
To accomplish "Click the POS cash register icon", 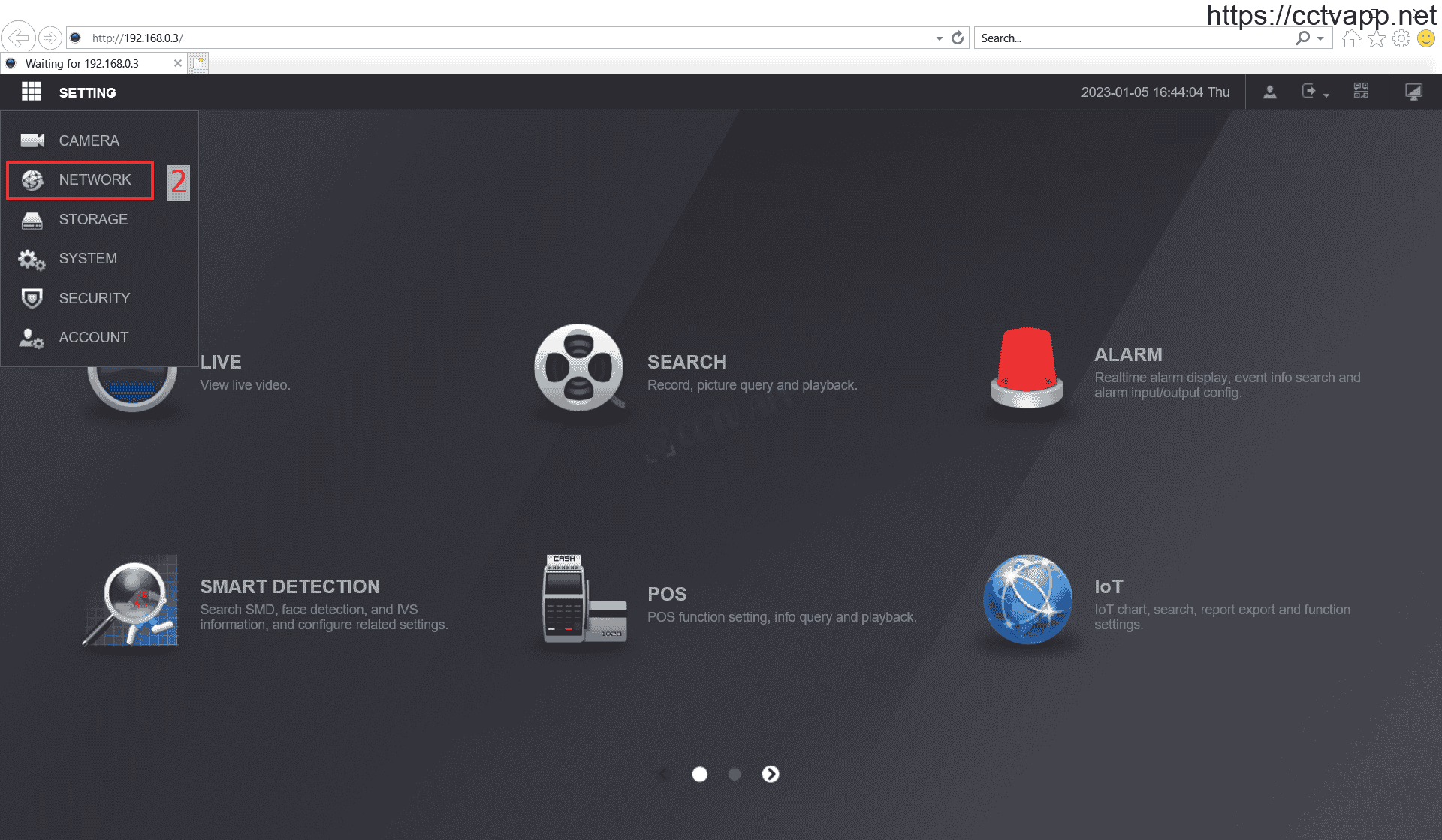I will click(x=583, y=599).
